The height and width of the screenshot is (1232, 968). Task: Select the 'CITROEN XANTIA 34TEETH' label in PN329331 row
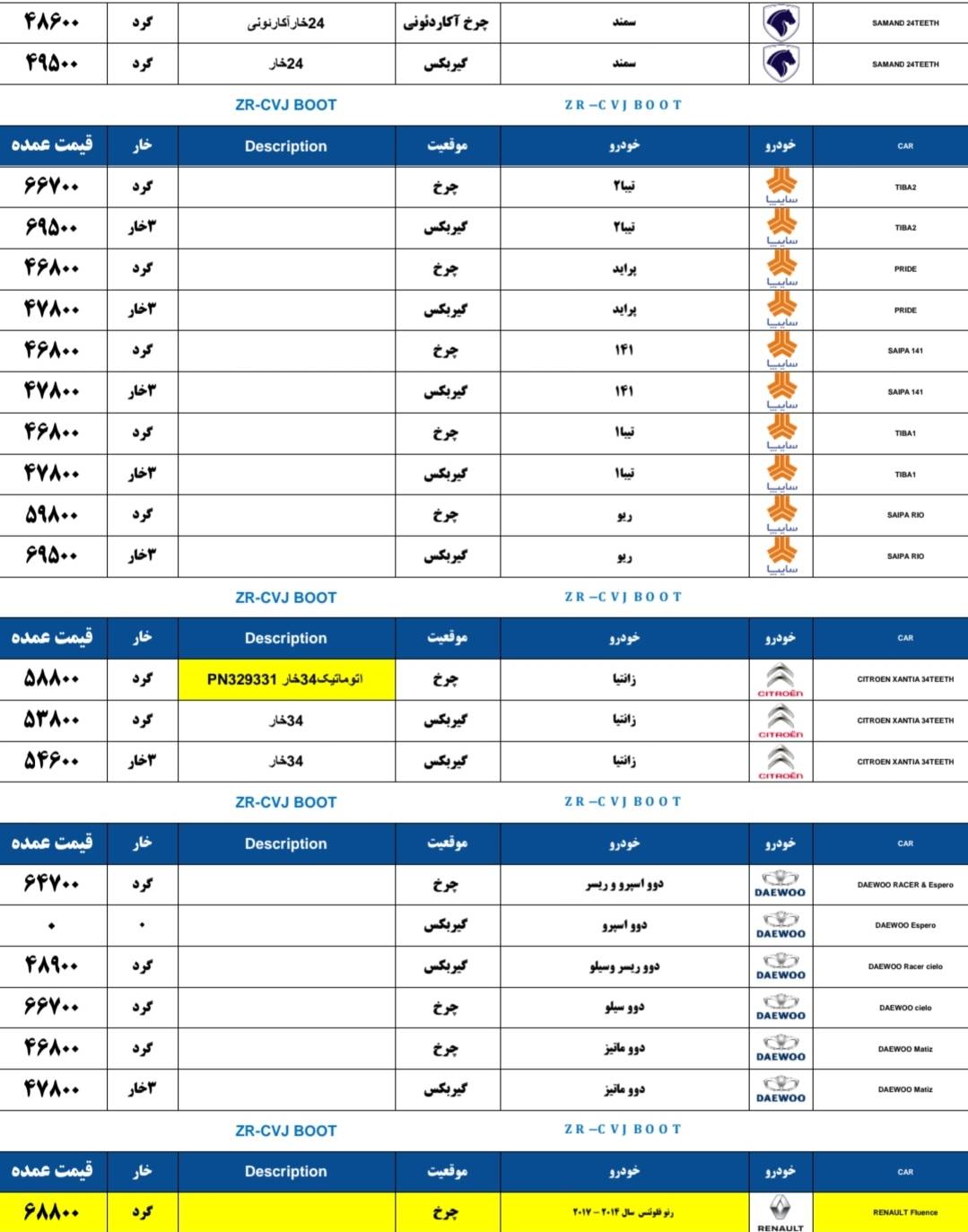pyautogui.click(x=905, y=679)
